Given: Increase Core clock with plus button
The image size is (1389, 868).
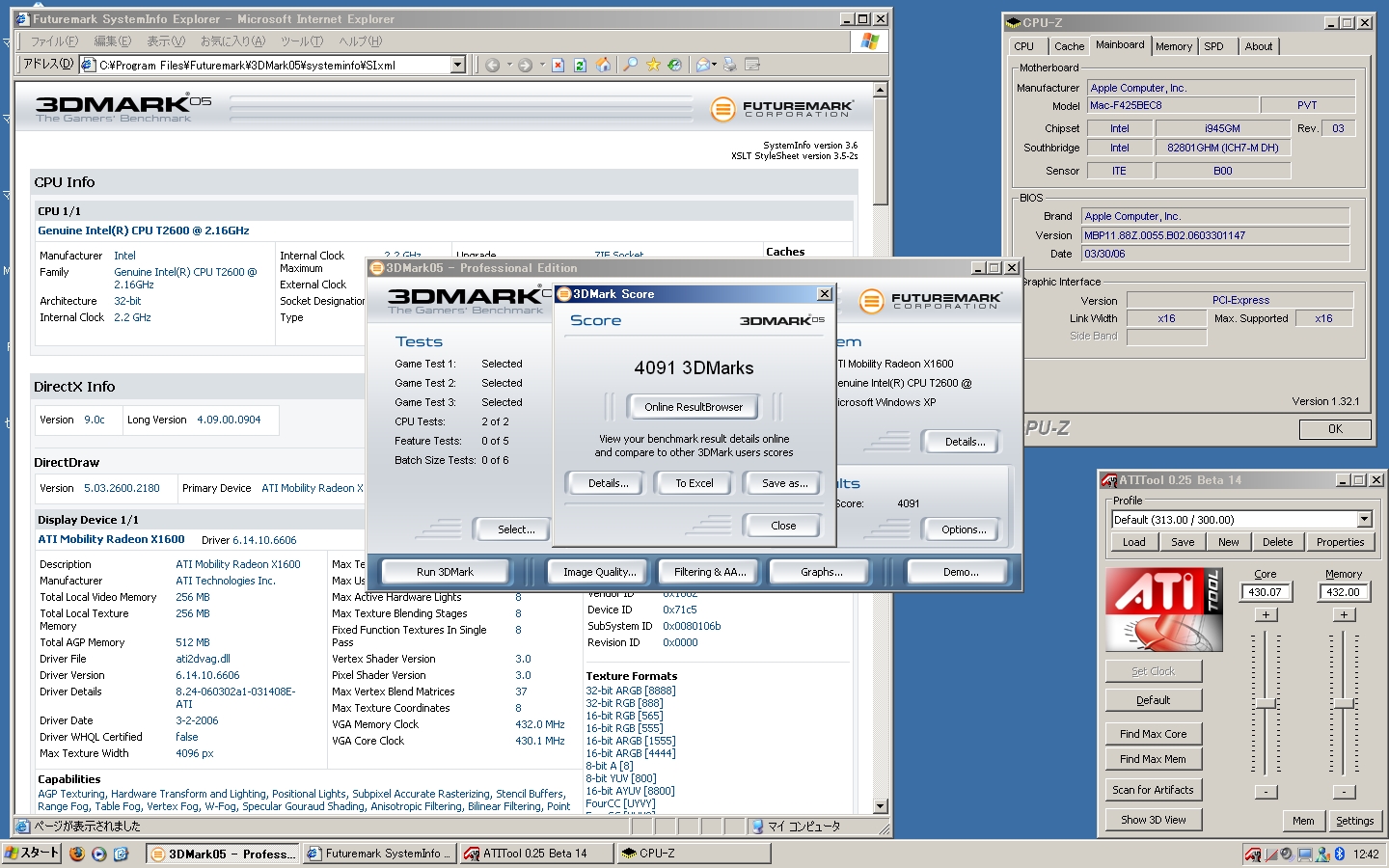Looking at the screenshot, I should click(x=1266, y=614).
